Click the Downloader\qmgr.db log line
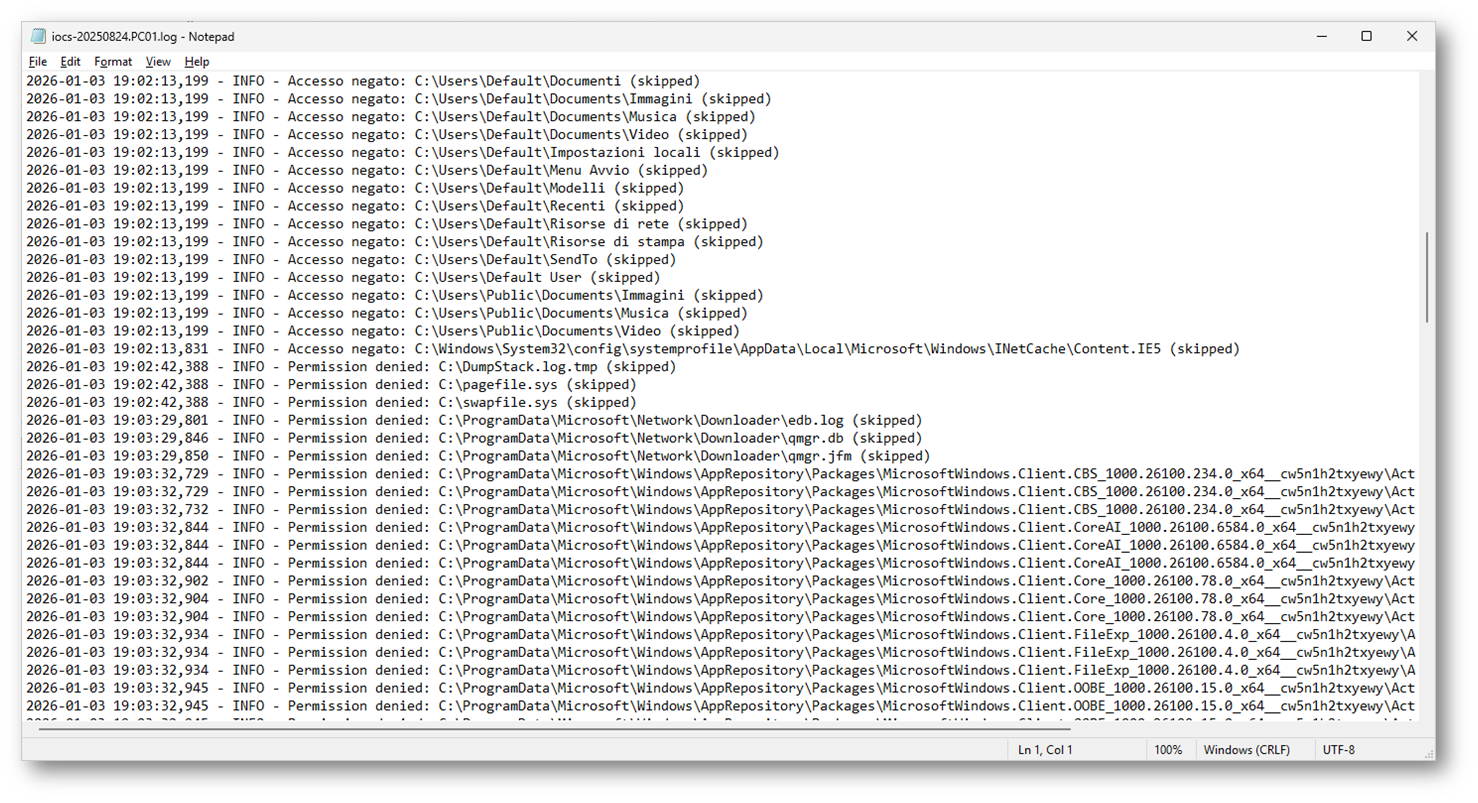Screen dimensions: 1478x803 click(474, 439)
